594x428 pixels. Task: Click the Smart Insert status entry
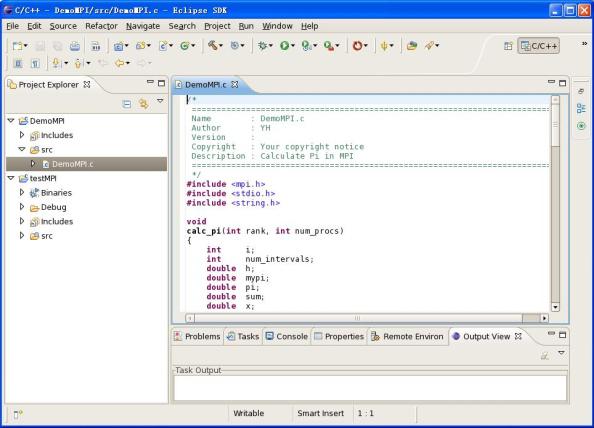tap(320, 413)
